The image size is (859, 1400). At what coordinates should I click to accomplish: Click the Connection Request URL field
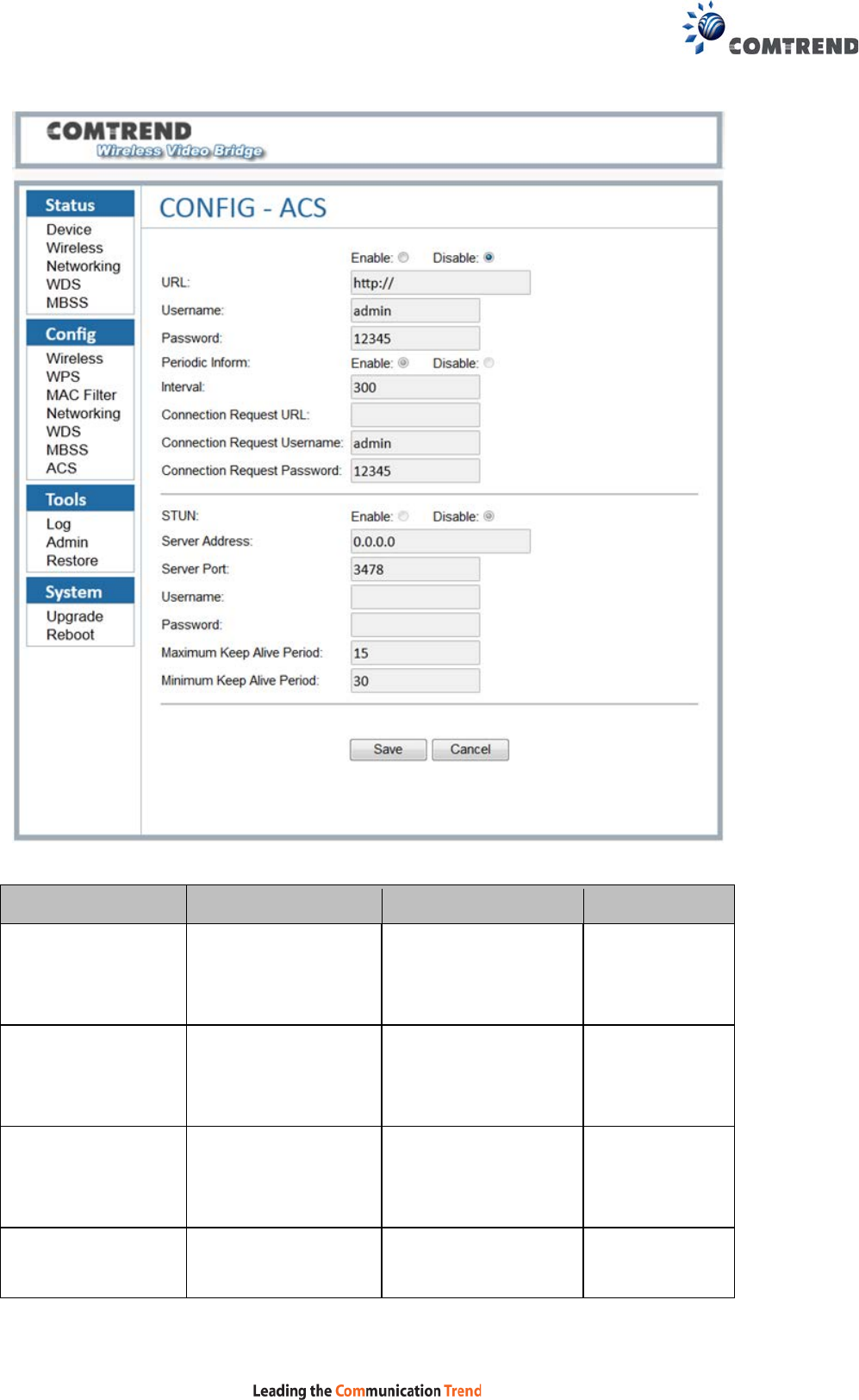415,415
